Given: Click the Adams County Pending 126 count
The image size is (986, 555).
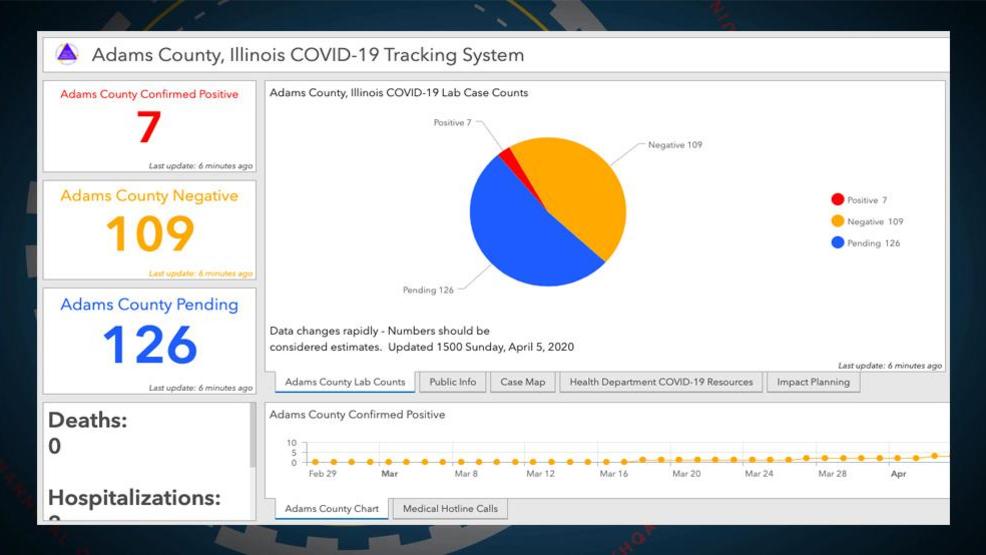Looking at the screenshot, I should [149, 345].
